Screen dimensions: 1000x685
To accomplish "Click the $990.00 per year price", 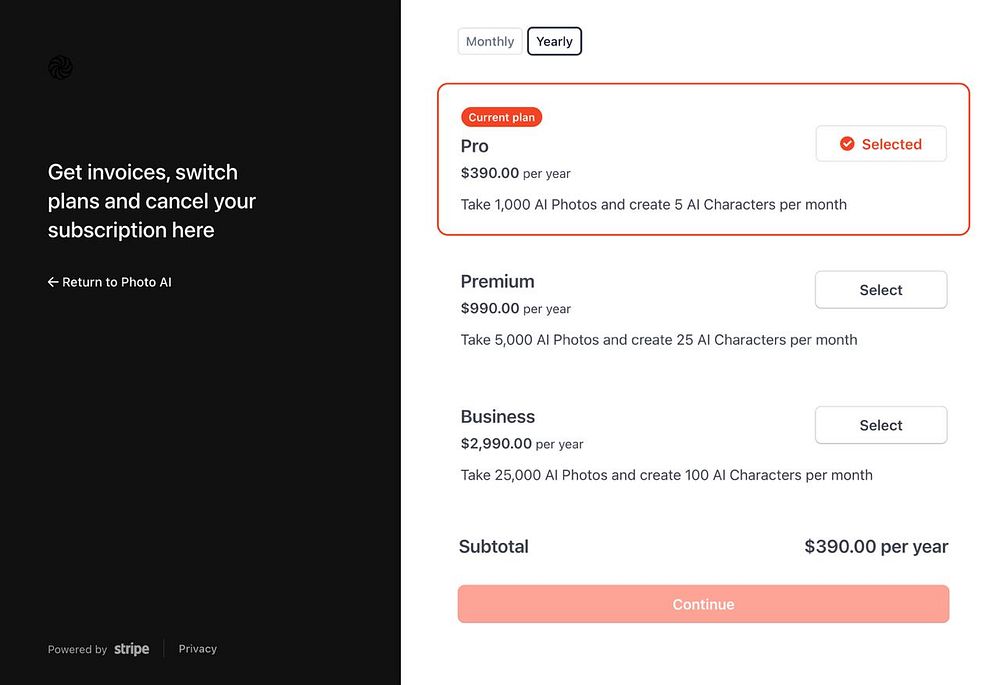I will (516, 309).
